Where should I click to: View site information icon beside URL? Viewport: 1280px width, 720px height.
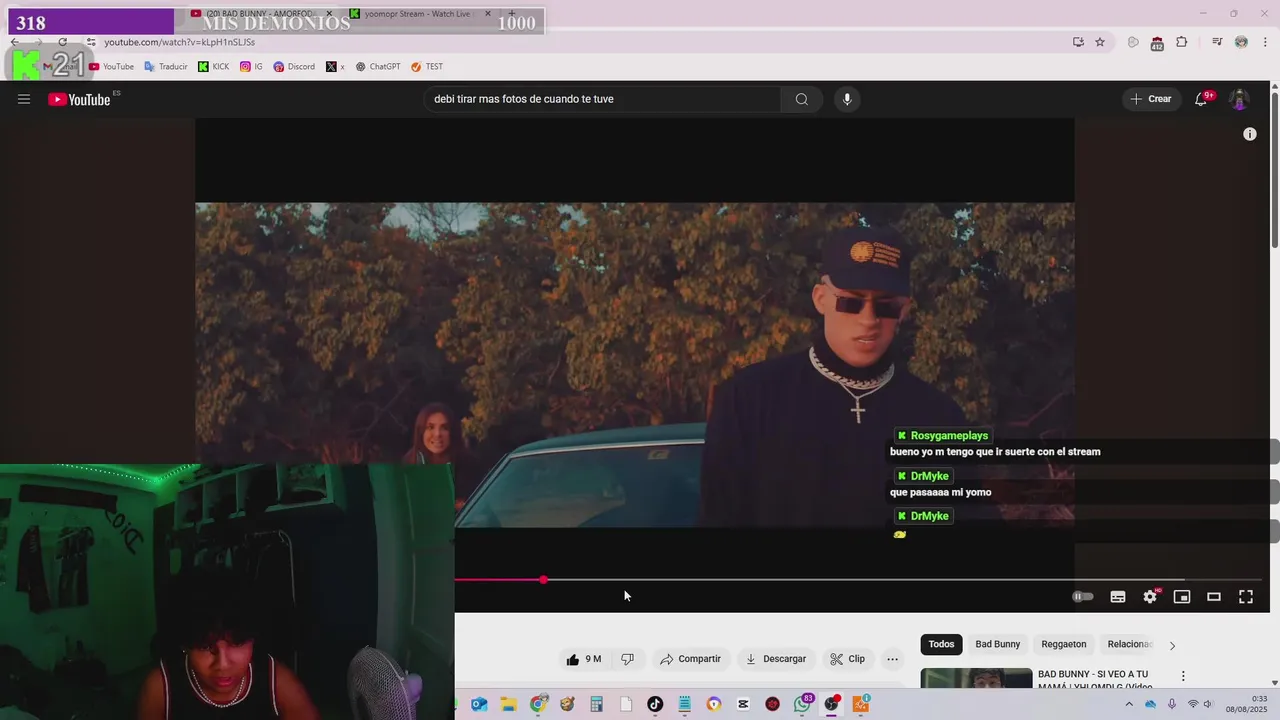[x=91, y=42]
